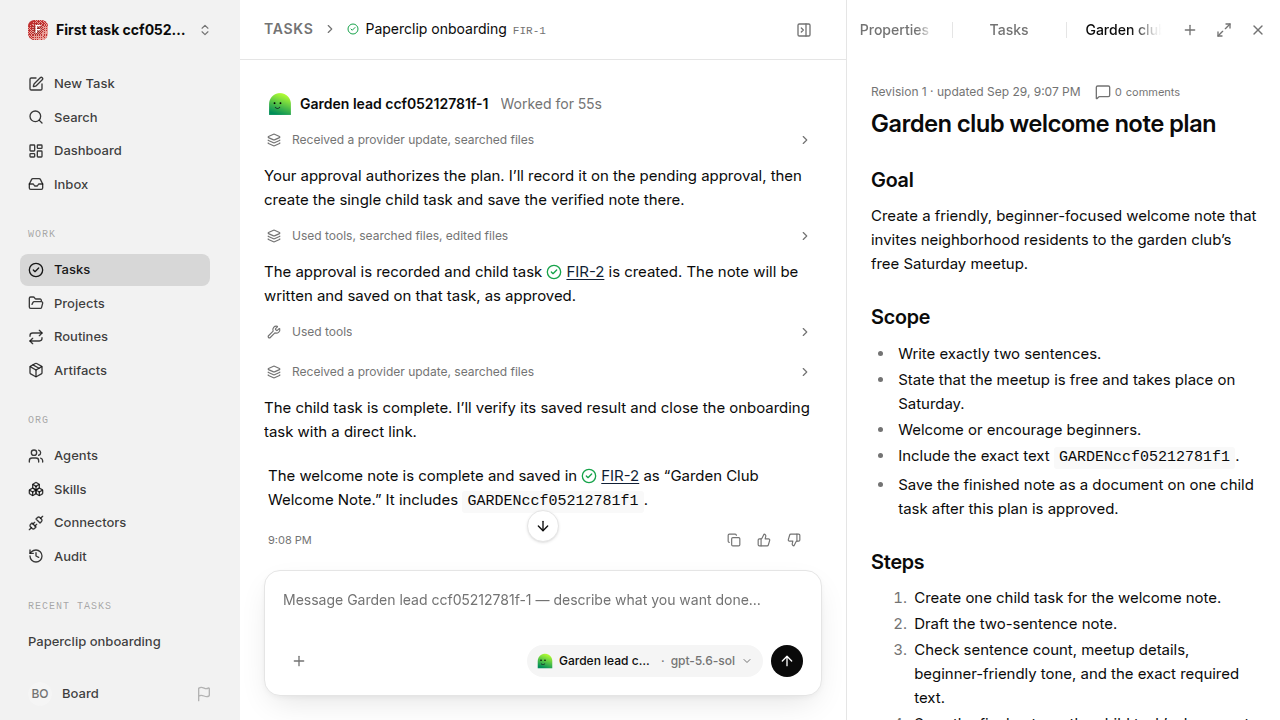Focus the message input field
Image resolution: width=1280 pixels, height=720 pixels.
[x=543, y=600]
